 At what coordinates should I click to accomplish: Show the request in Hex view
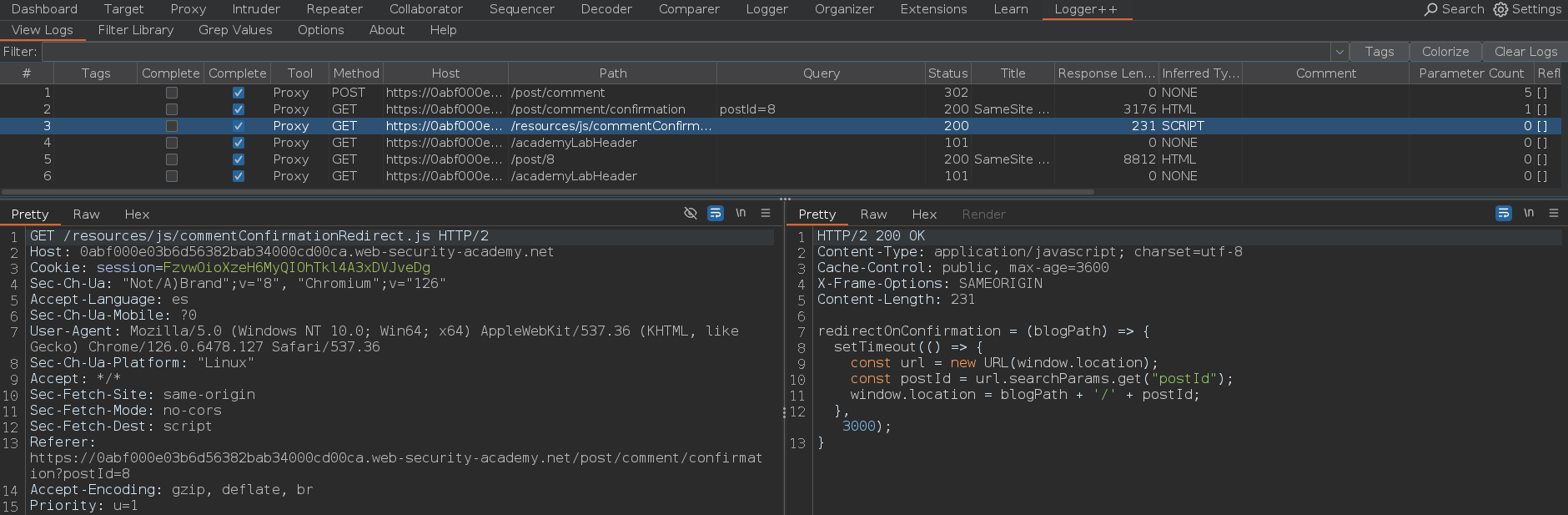tap(137, 215)
